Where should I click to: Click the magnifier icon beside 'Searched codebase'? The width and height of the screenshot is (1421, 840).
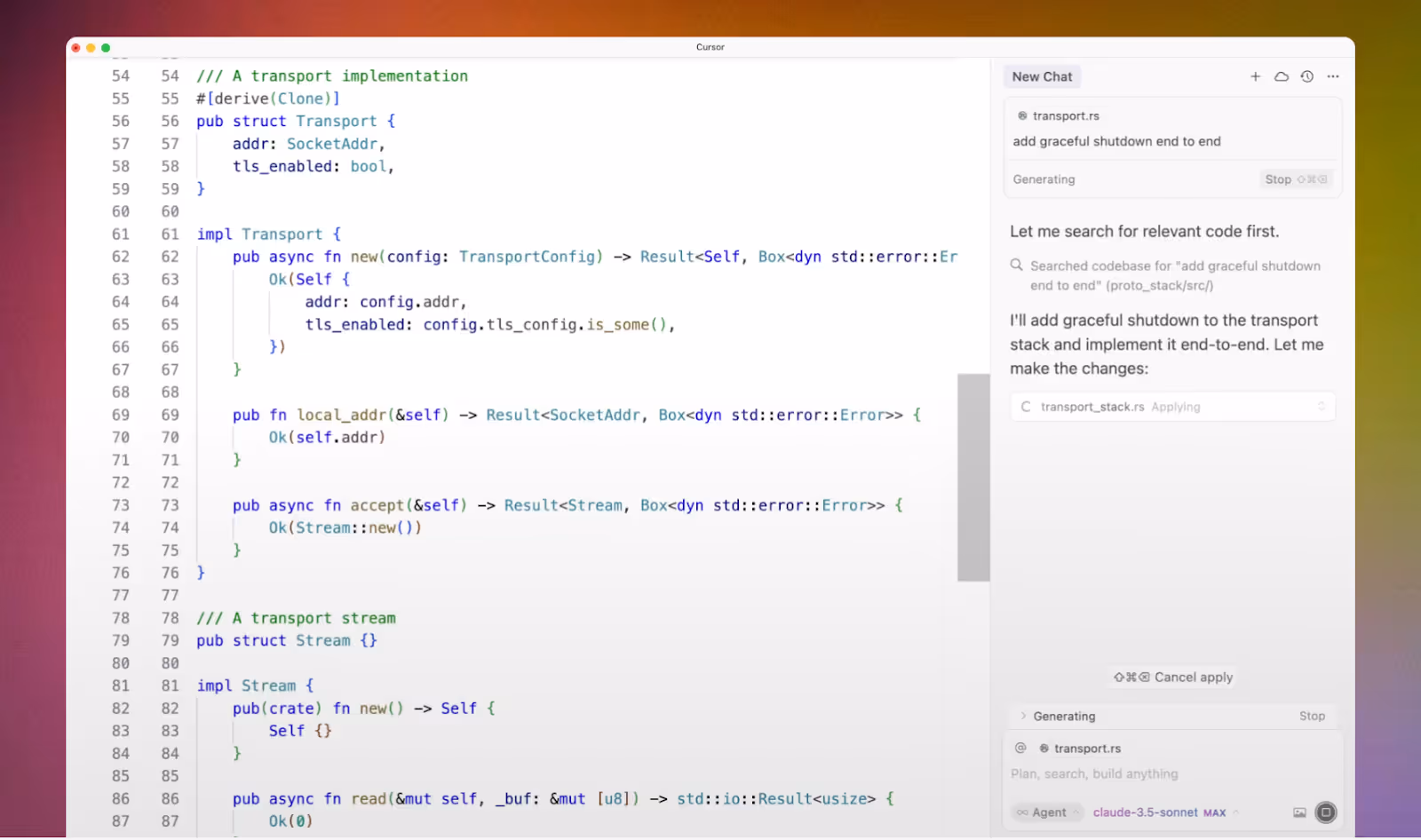click(1015, 265)
